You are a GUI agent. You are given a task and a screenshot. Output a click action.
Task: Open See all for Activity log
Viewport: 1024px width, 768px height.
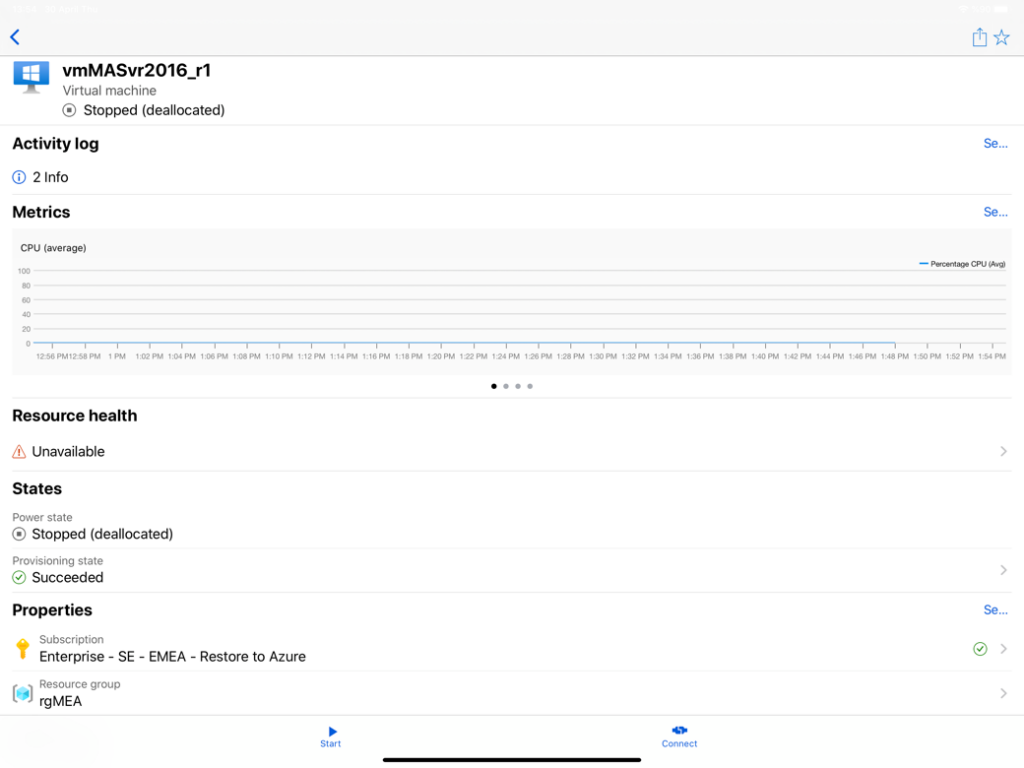(995, 144)
